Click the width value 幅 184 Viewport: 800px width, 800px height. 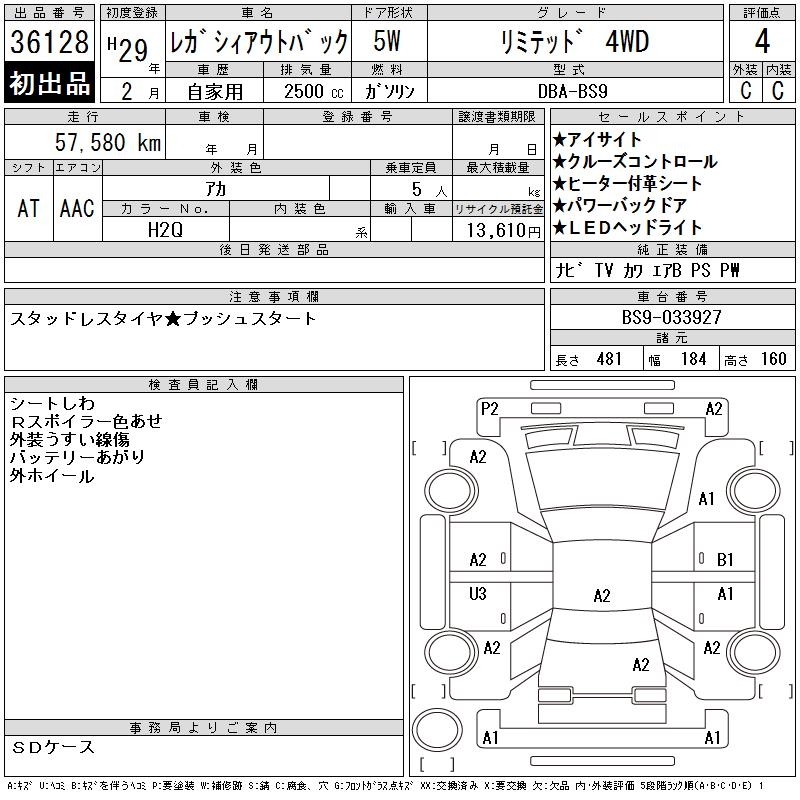click(x=677, y=360)
